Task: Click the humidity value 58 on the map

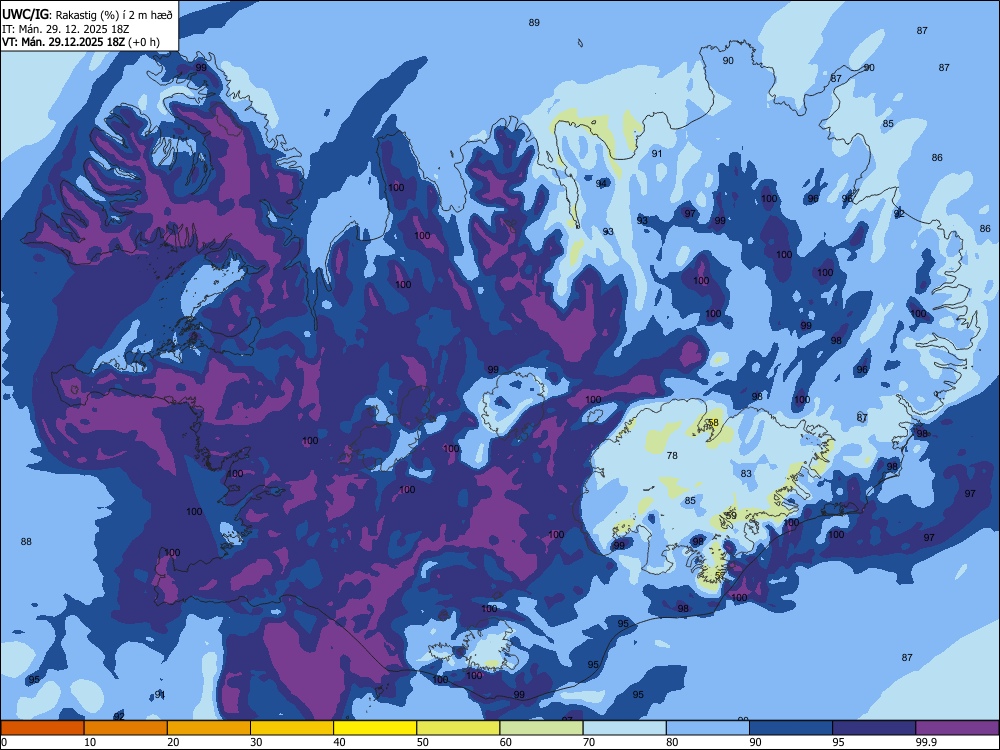Action: click(x=713, y=422)
